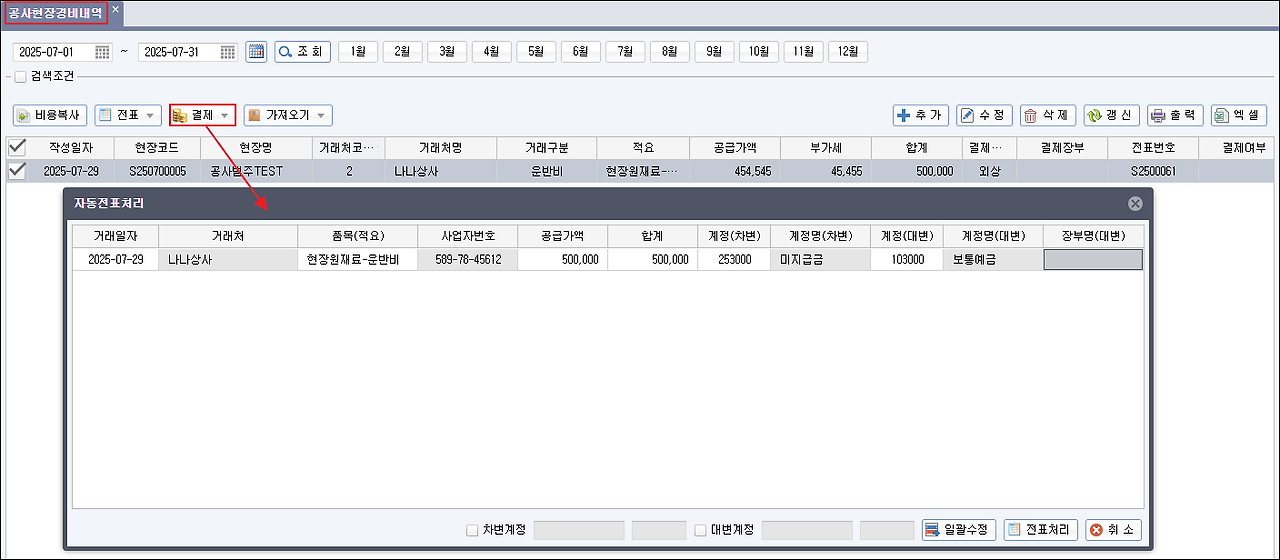
Task: Toggle the checkbox for row S250700005
Action: (16, 171)
